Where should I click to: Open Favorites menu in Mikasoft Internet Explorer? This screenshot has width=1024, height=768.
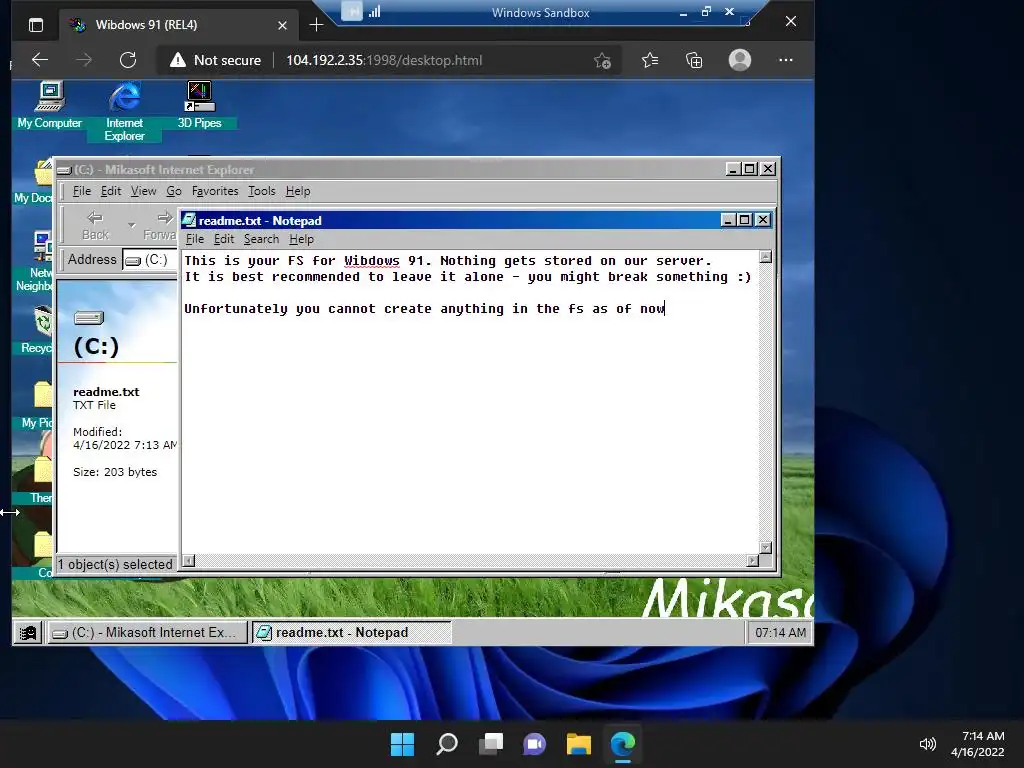click(x=215, y=191)
